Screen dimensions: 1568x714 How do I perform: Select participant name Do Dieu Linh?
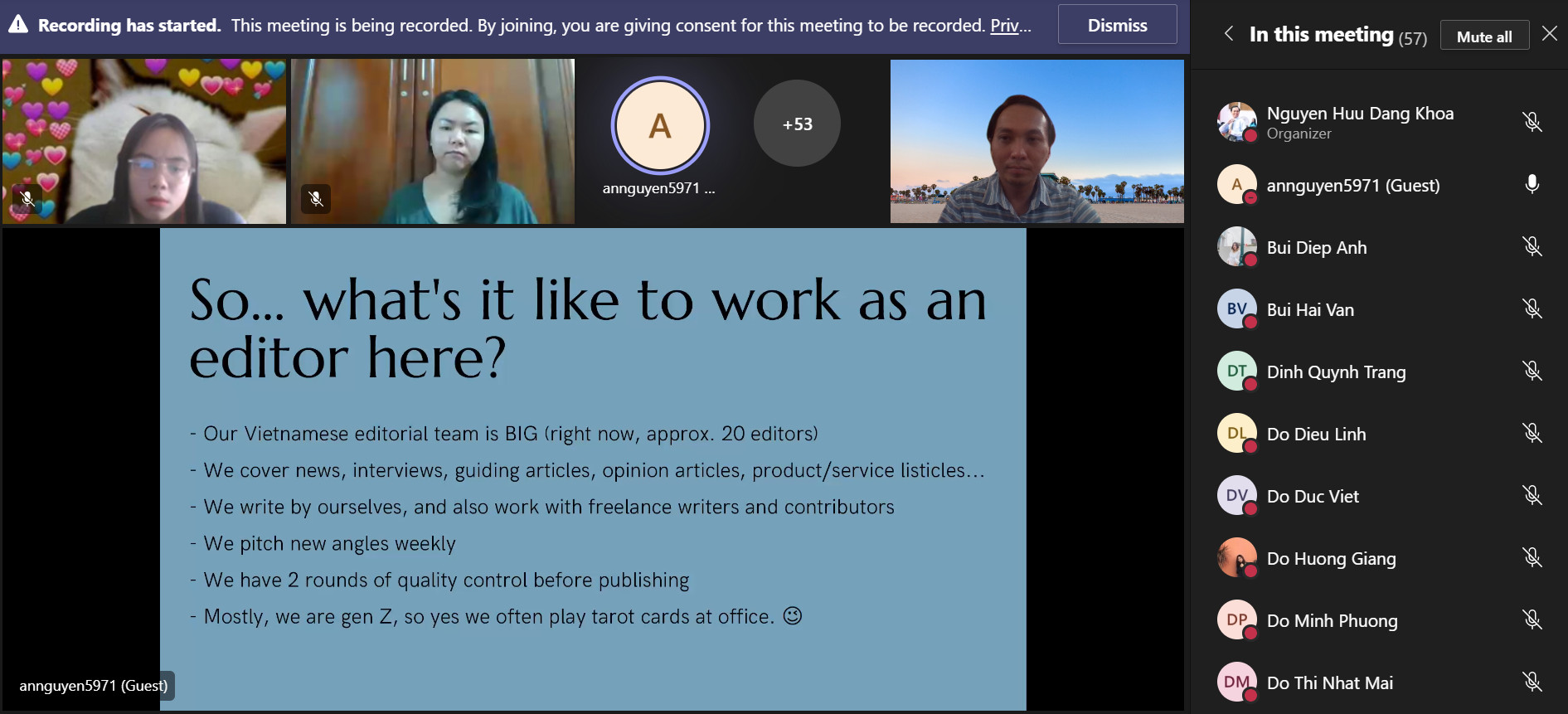(x=1316, y=435)
